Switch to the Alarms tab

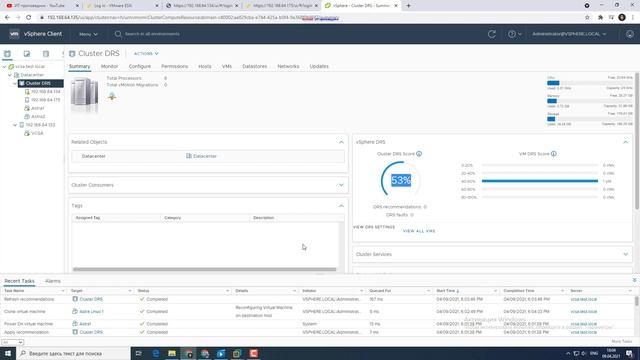(53, 281)
